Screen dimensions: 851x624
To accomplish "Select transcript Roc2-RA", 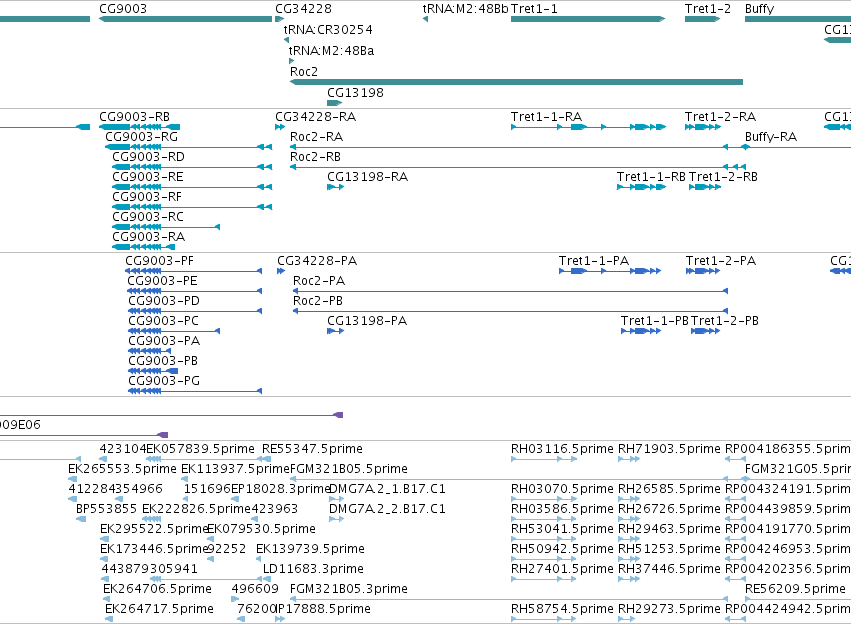I will [x=316, y=137].
